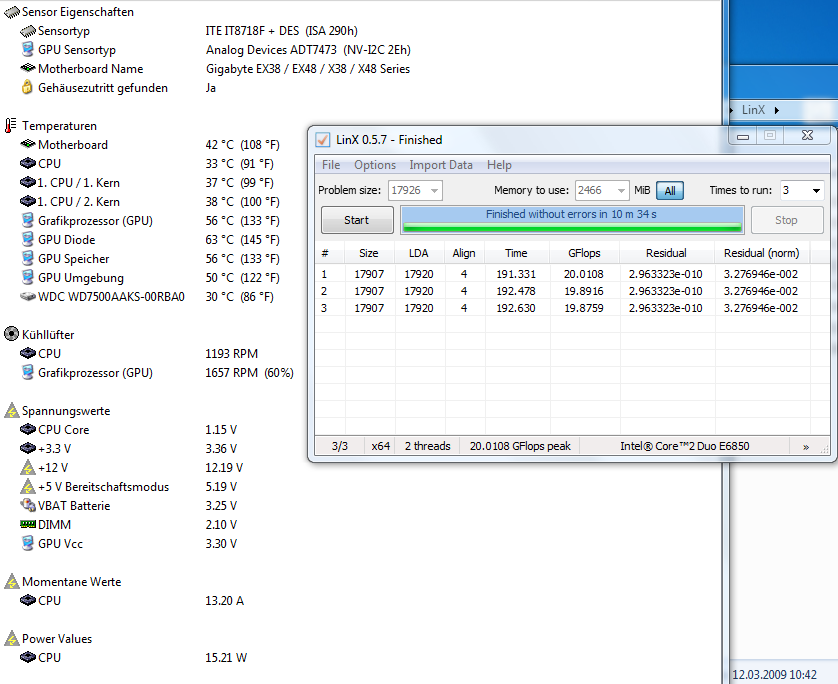Click the GPU Vcc icon
The height and width of the screenshot is (684, 838).
pyautogui.click(x=28, y=543)
